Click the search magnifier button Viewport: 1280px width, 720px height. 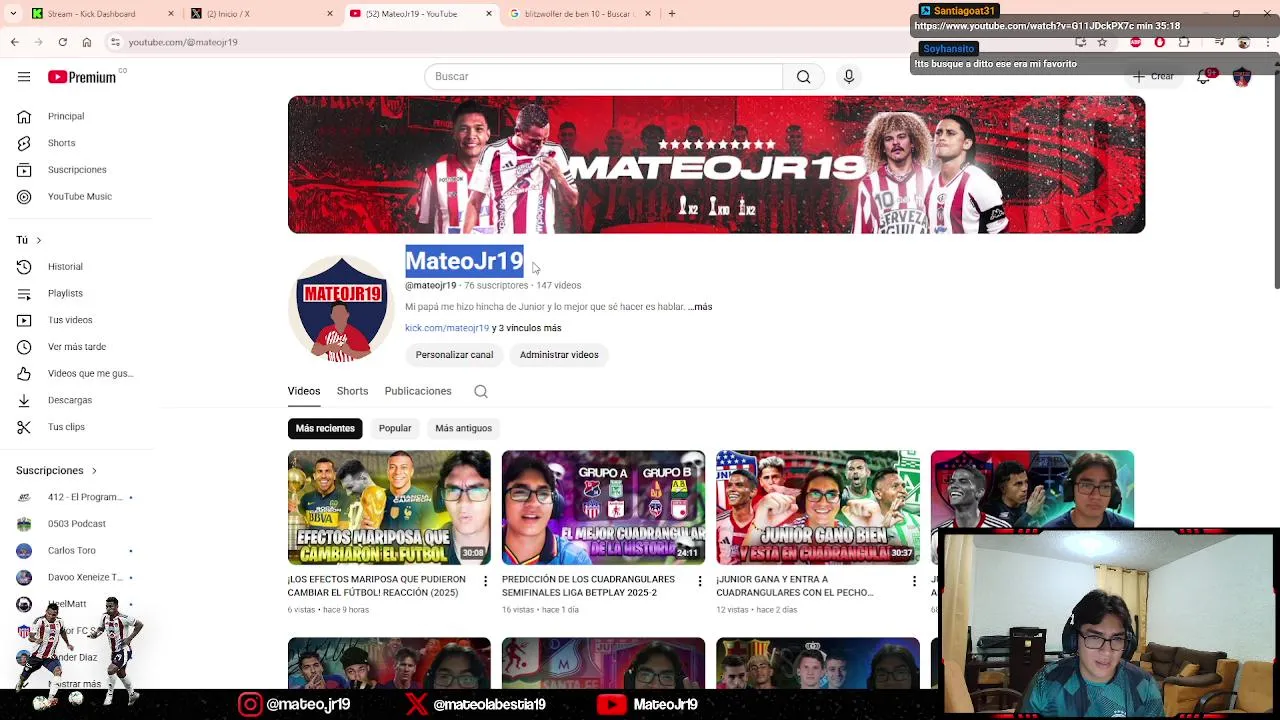804,77
